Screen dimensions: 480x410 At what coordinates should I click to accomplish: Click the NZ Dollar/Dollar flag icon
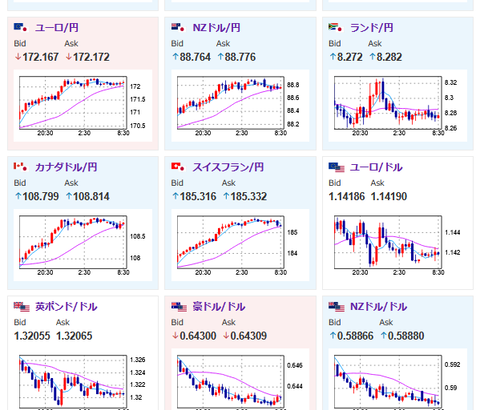[x=336, y=307]
